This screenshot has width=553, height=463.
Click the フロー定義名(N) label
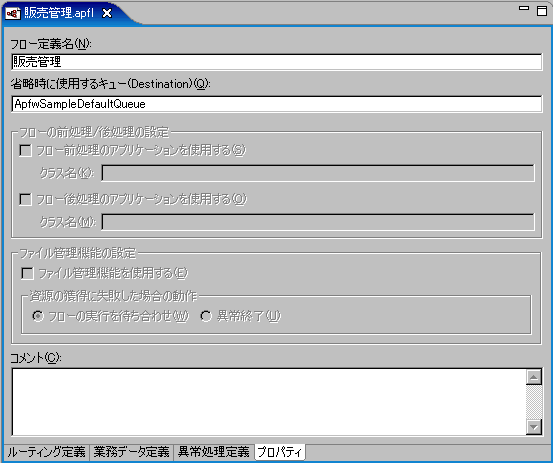(51, 44)
